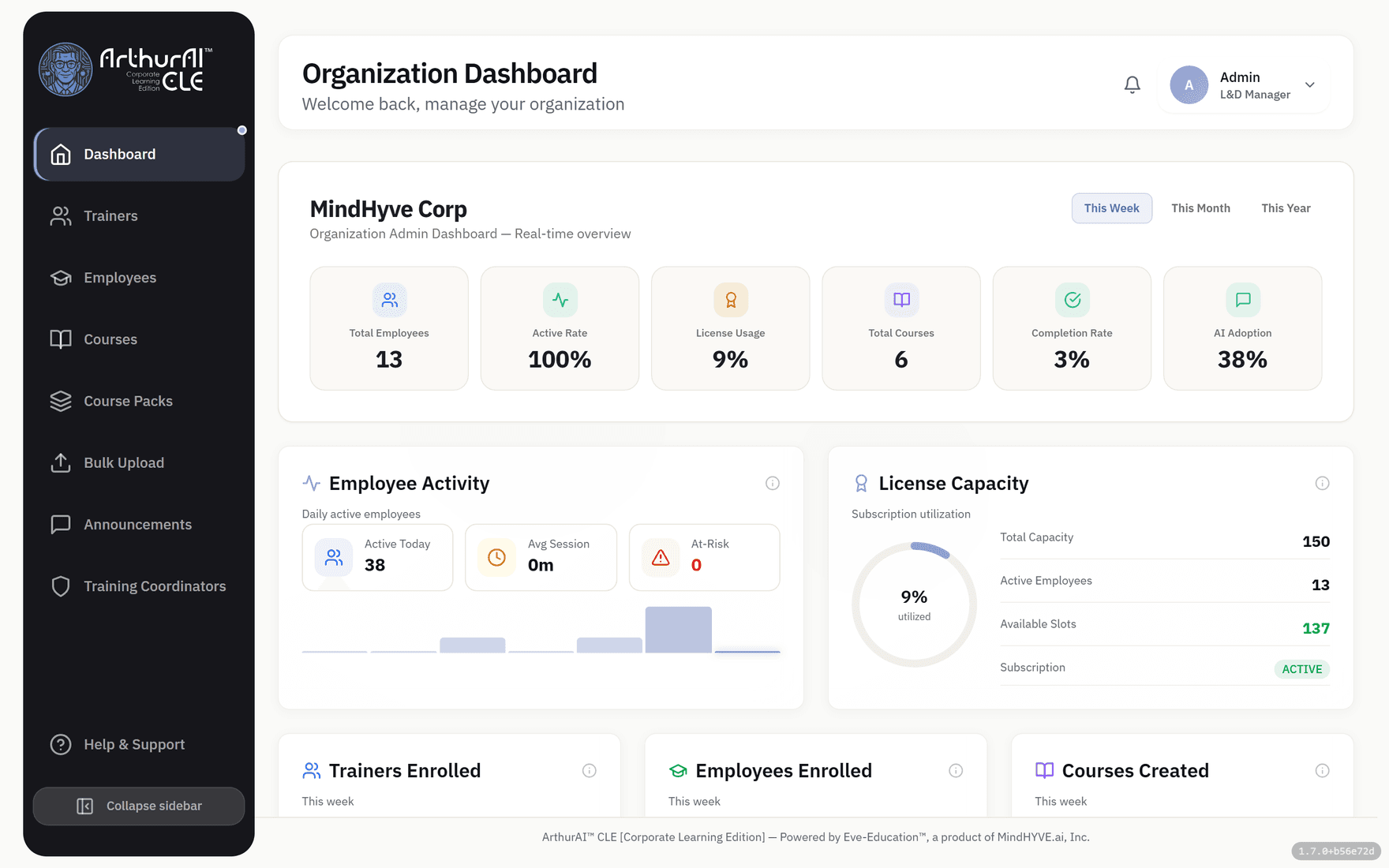Click the Active Employees 13 value
This screenshot has height=868, width=1389.
[x=1320, y=585]
